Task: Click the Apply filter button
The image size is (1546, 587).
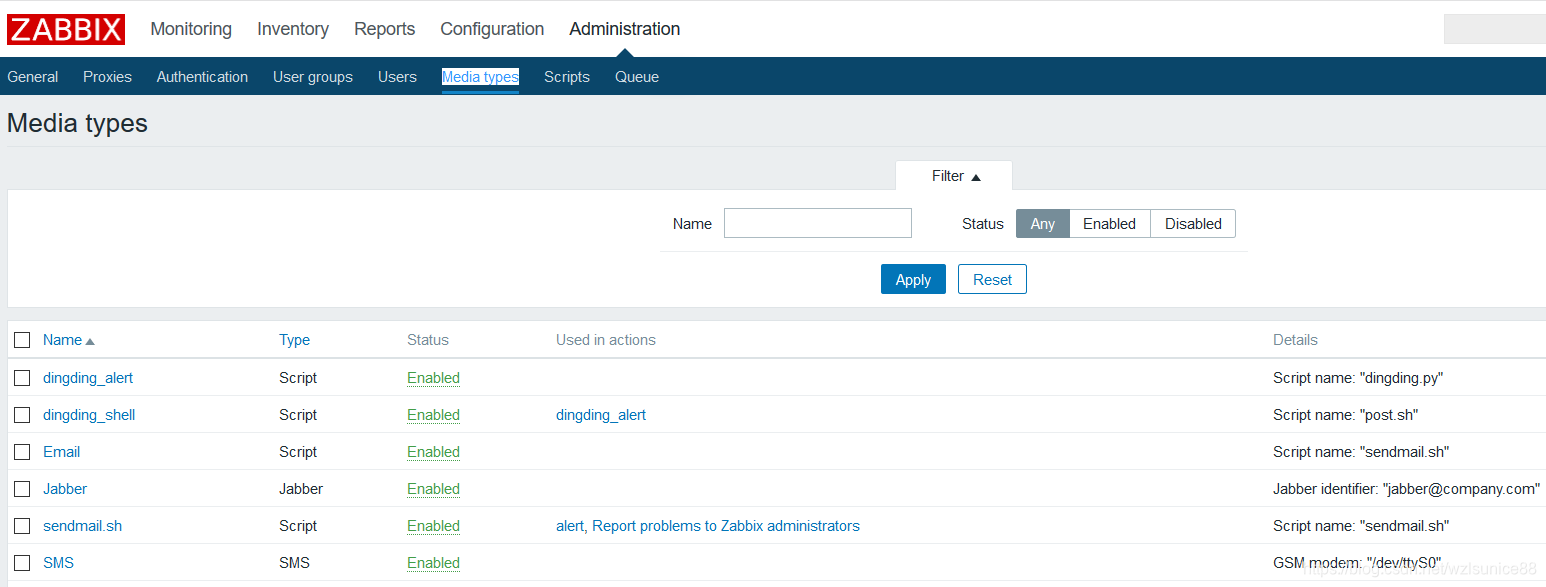Action: coord(913,280)
